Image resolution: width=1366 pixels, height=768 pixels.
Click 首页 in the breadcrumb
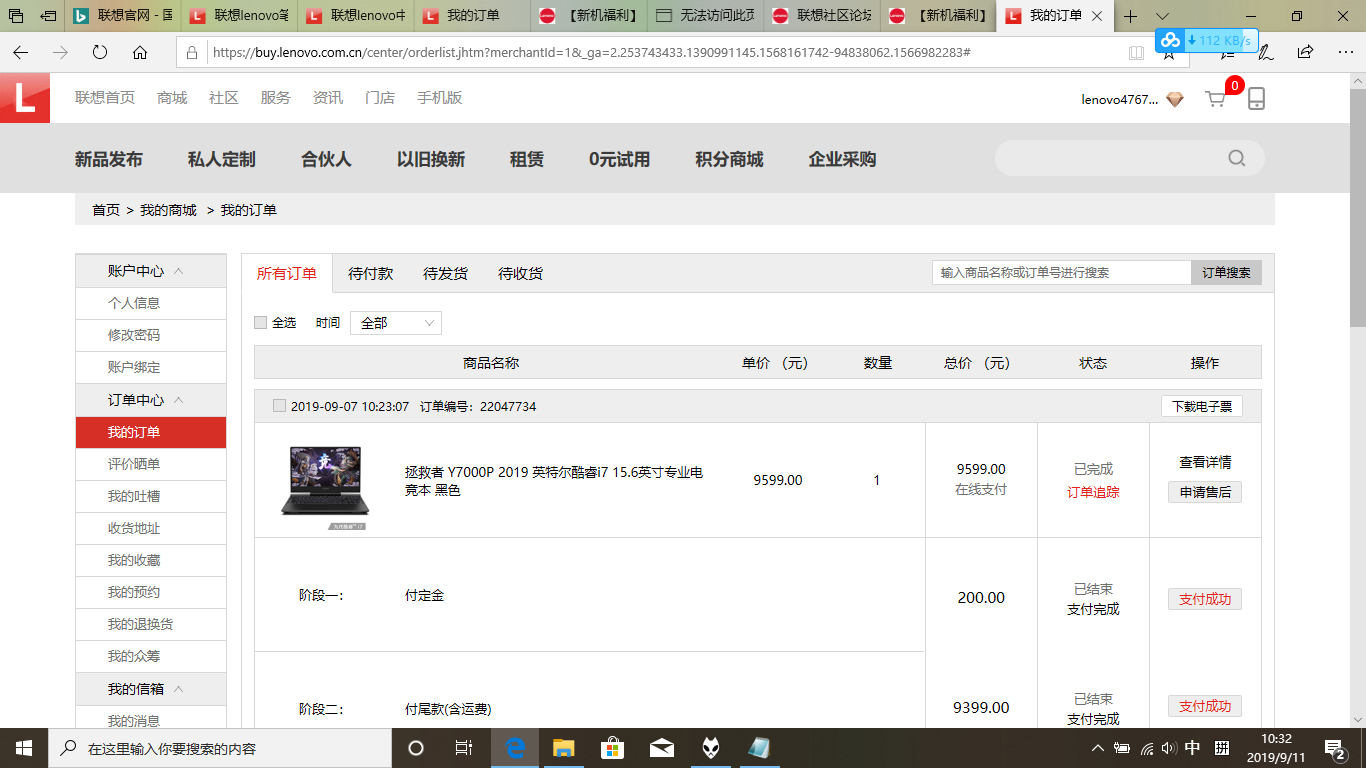point(106,210)
